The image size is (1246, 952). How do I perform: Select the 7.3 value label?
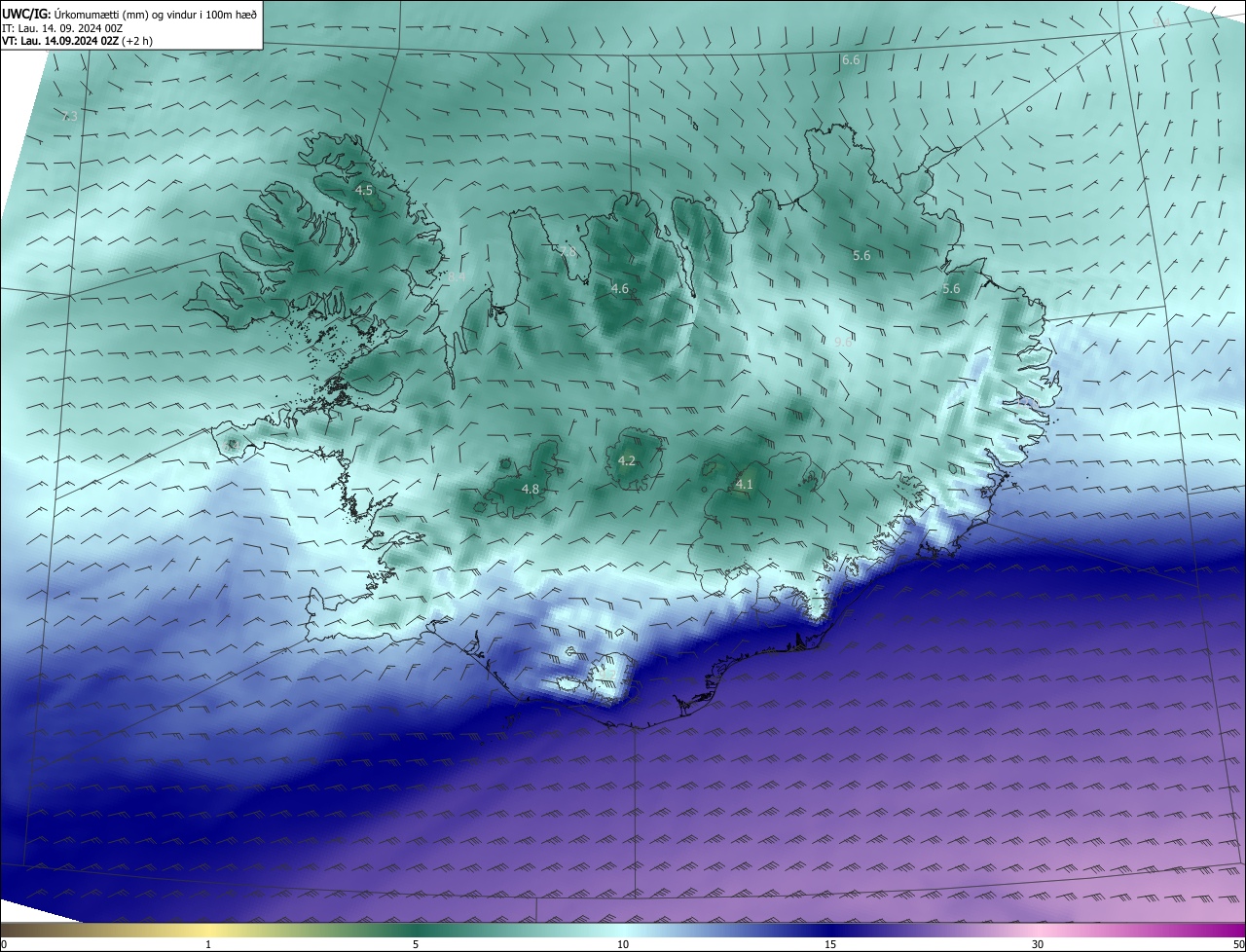coord(69,116)
